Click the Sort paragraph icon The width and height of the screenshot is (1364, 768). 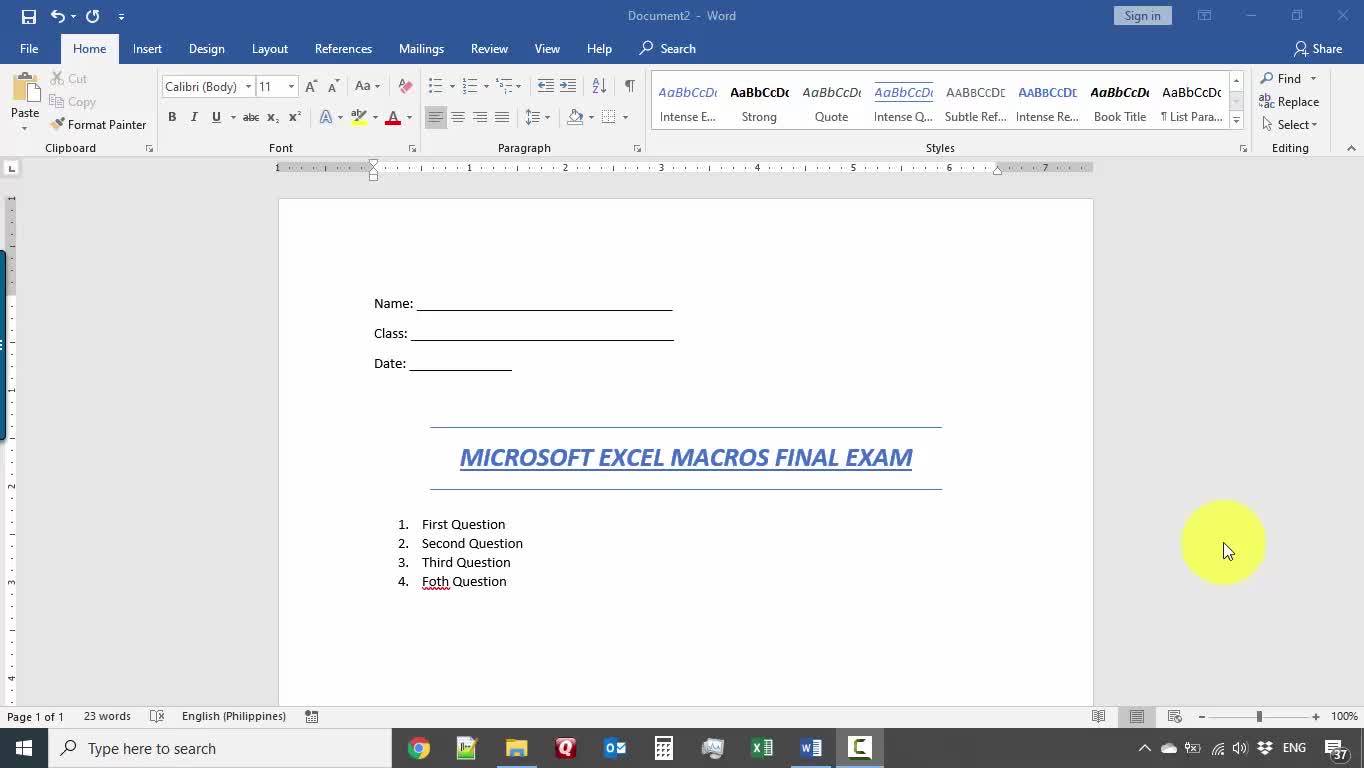(x=599, y=87)
